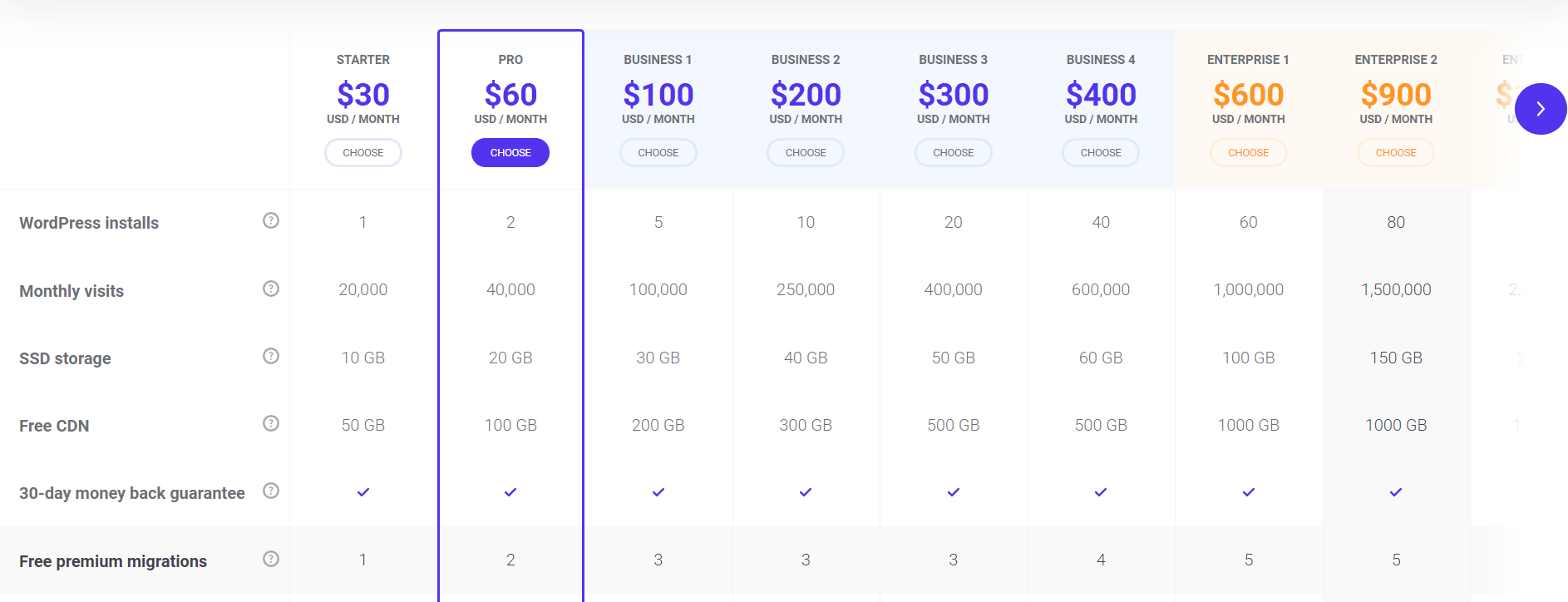
Task: Choose the Business 3 $300 plan
Action: click(954, 153)
